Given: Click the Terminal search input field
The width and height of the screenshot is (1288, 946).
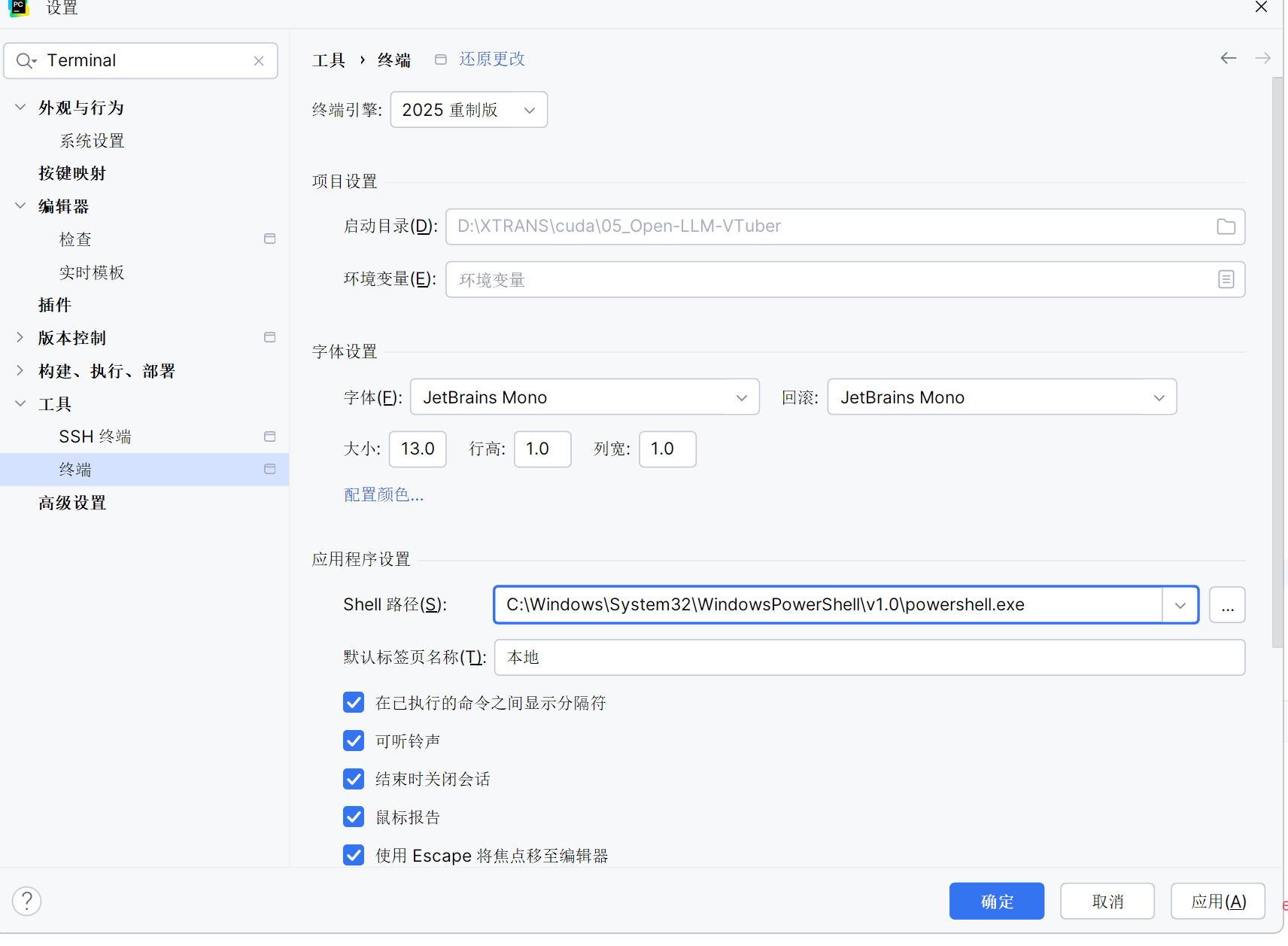Looking at the screenshot, I should pyautogui.click(x=141, y=61).
